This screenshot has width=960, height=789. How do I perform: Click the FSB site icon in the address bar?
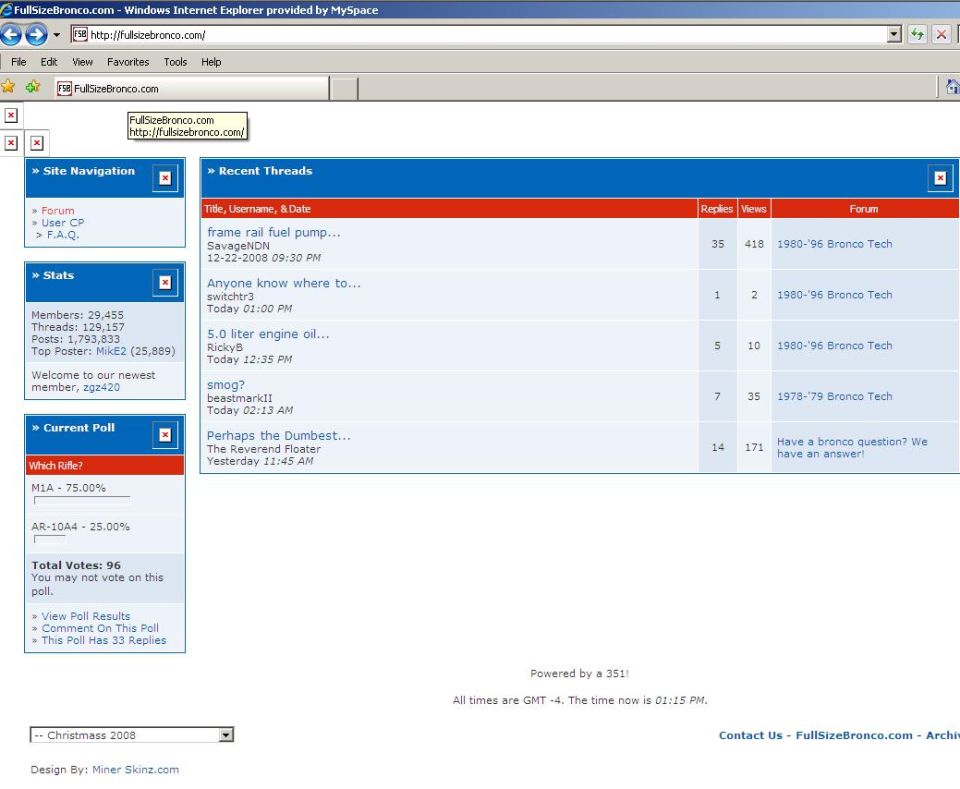coord(80,35)
